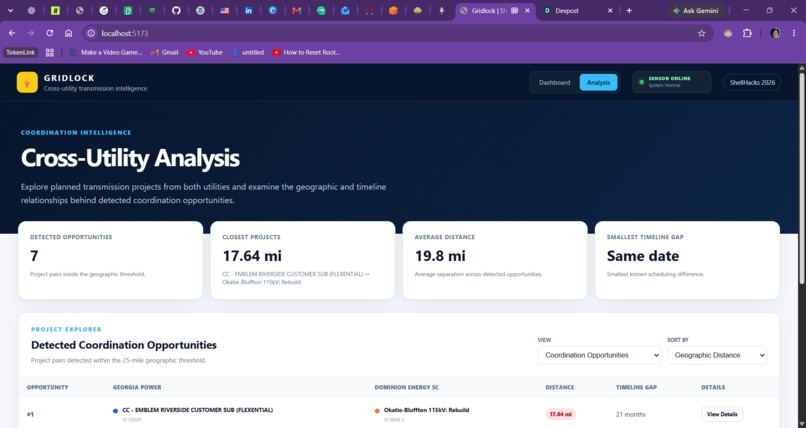Open the Chrome three-dot menu
This screenshot has width=806, height=428.
pos(794,33)
